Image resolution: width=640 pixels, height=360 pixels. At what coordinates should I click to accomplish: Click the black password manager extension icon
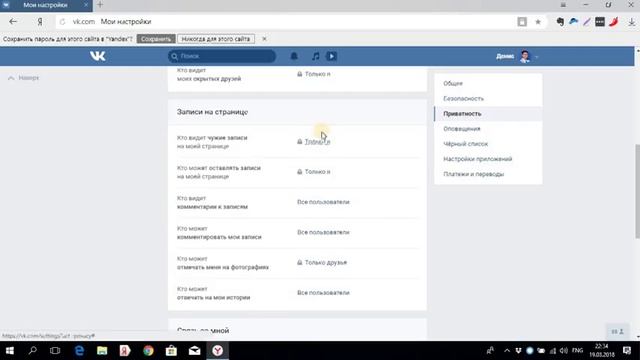(x=600, y=22)
